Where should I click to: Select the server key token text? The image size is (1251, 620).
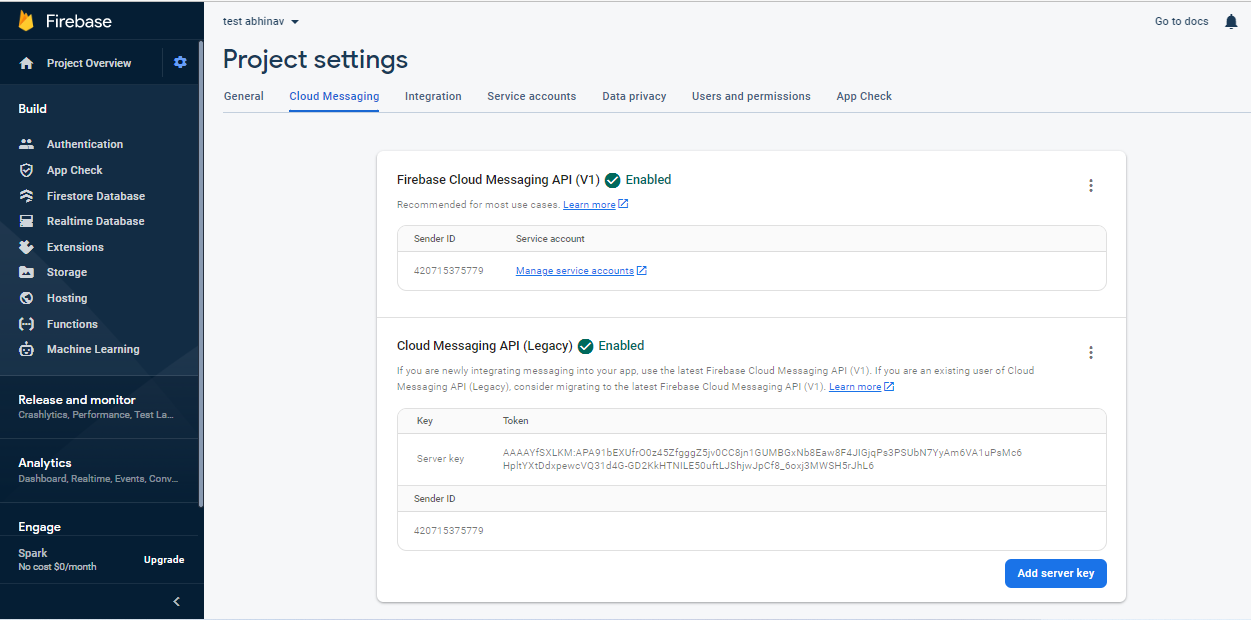pyautogui.click(x=762, y=459)
